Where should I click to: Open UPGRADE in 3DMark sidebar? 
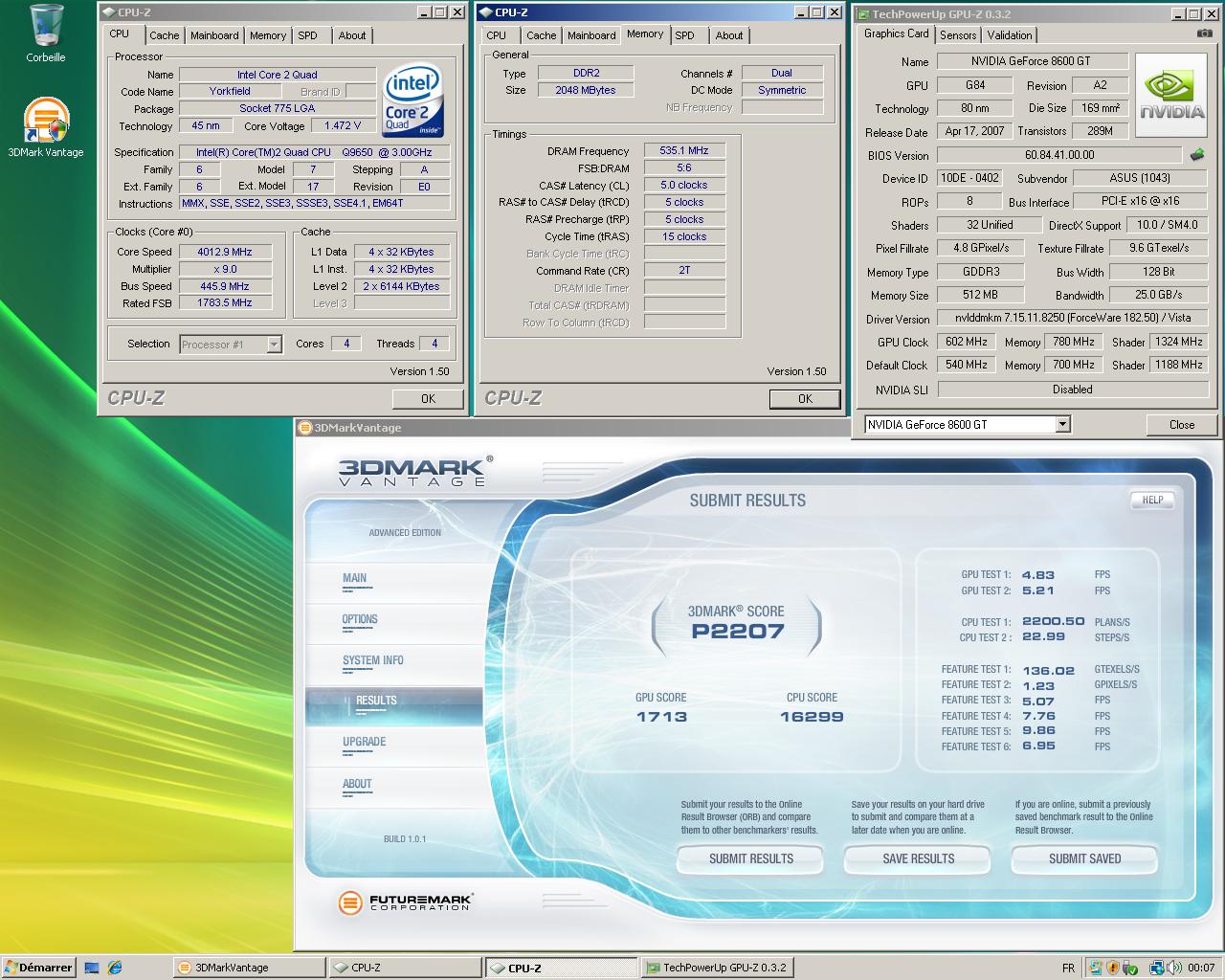tap(365, 742)
